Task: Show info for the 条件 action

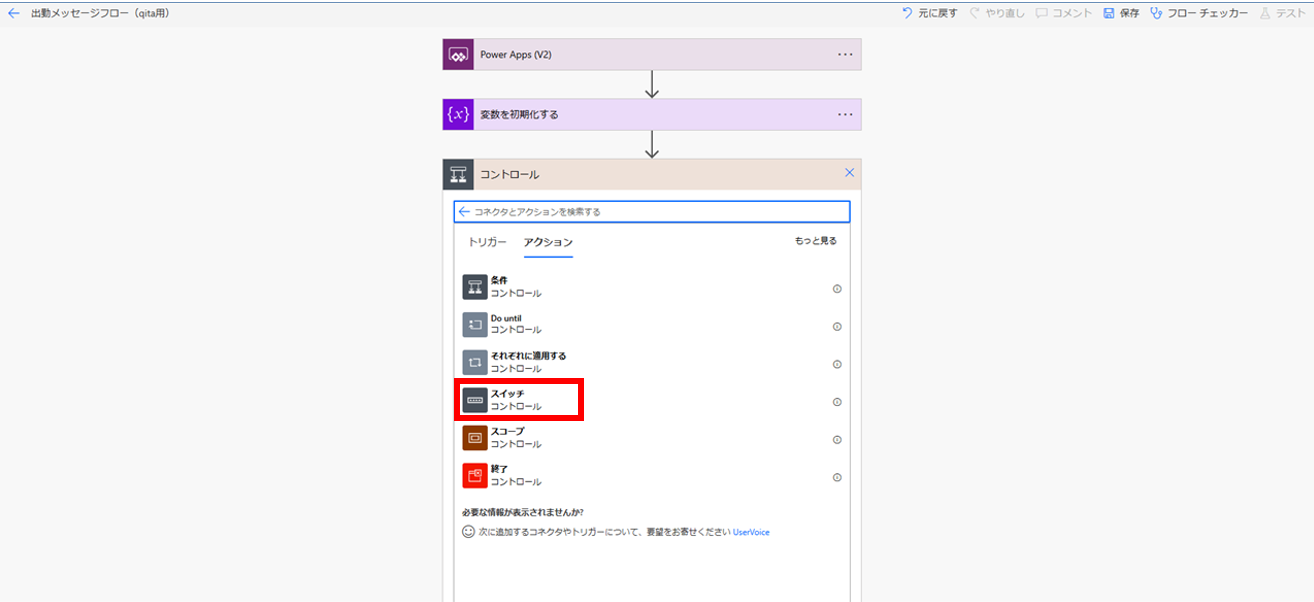Action: (x=837, y=289)
